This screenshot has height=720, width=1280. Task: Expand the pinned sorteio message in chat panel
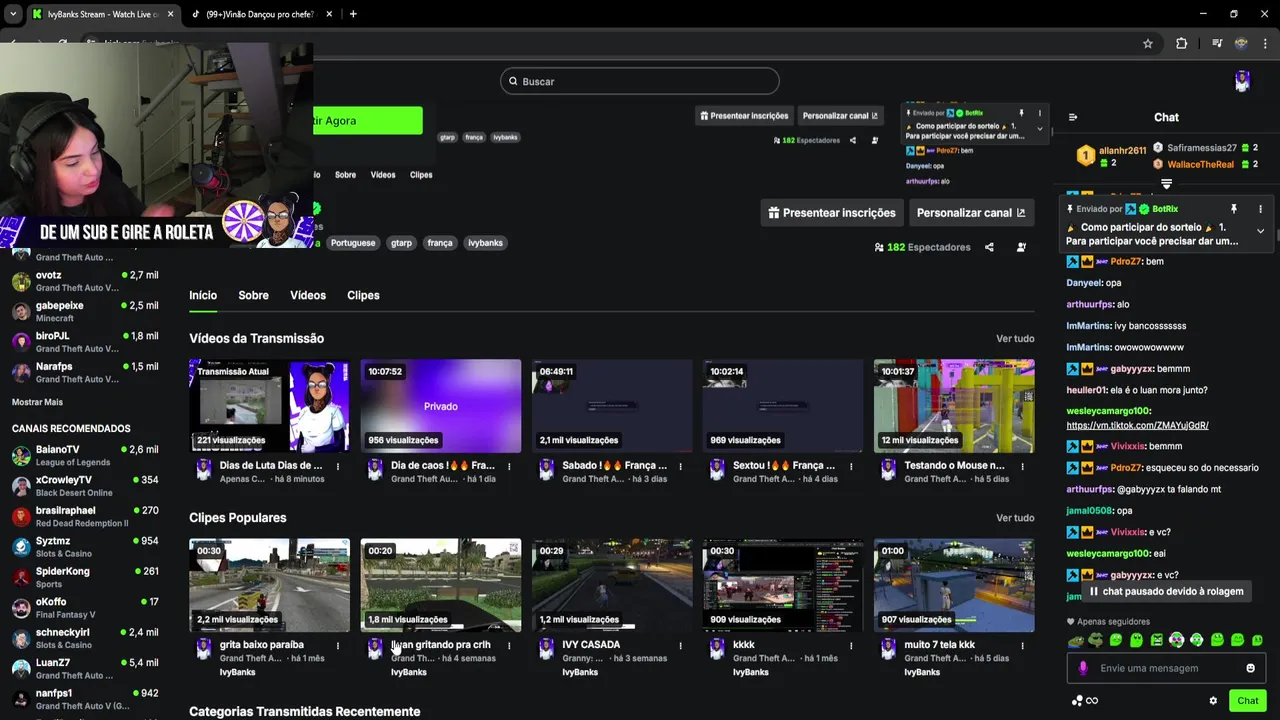(1260, 231)
